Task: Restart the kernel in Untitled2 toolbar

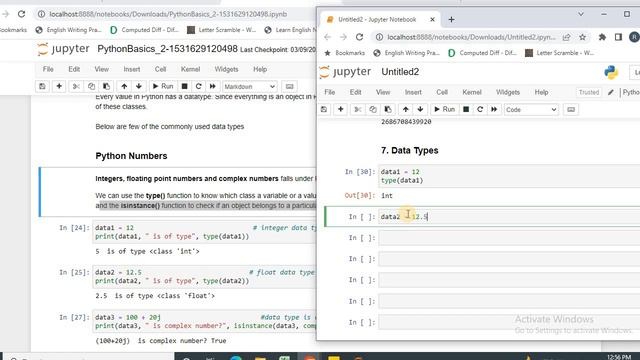Action: (x=480, y=109)
